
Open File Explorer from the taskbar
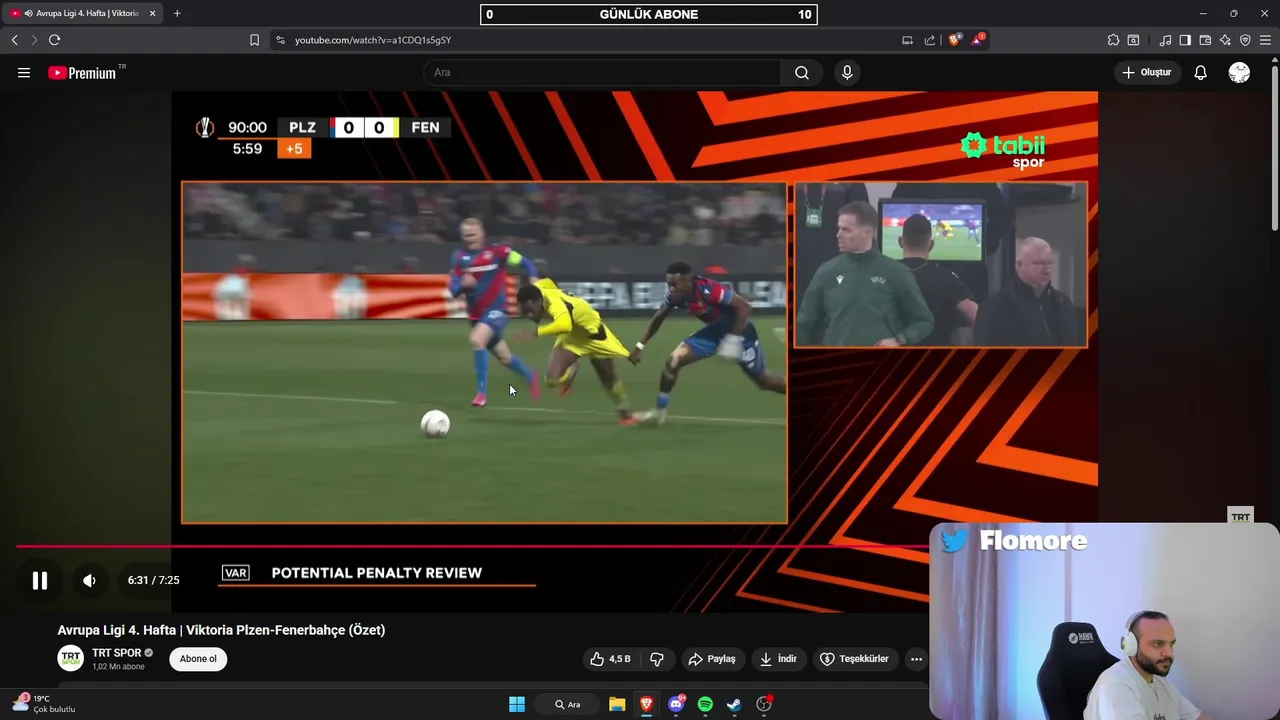617,704
